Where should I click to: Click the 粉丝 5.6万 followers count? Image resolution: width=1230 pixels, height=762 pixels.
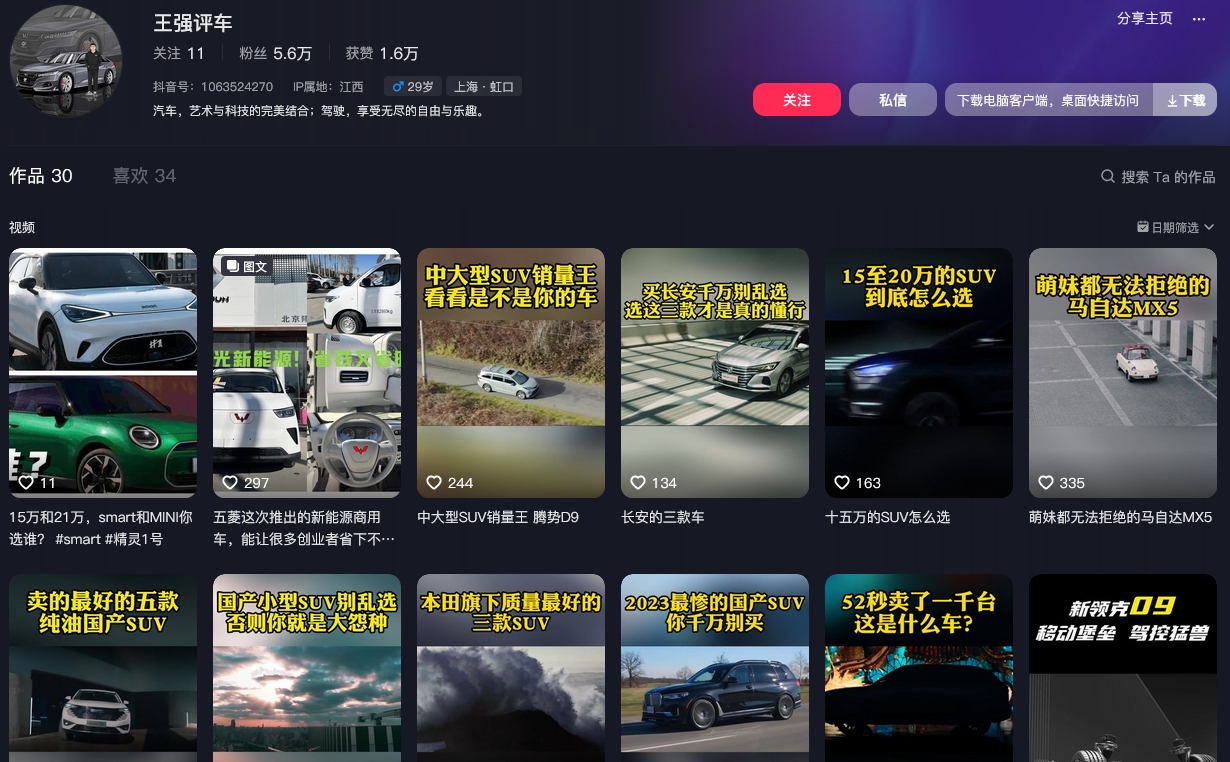point(276,53)
